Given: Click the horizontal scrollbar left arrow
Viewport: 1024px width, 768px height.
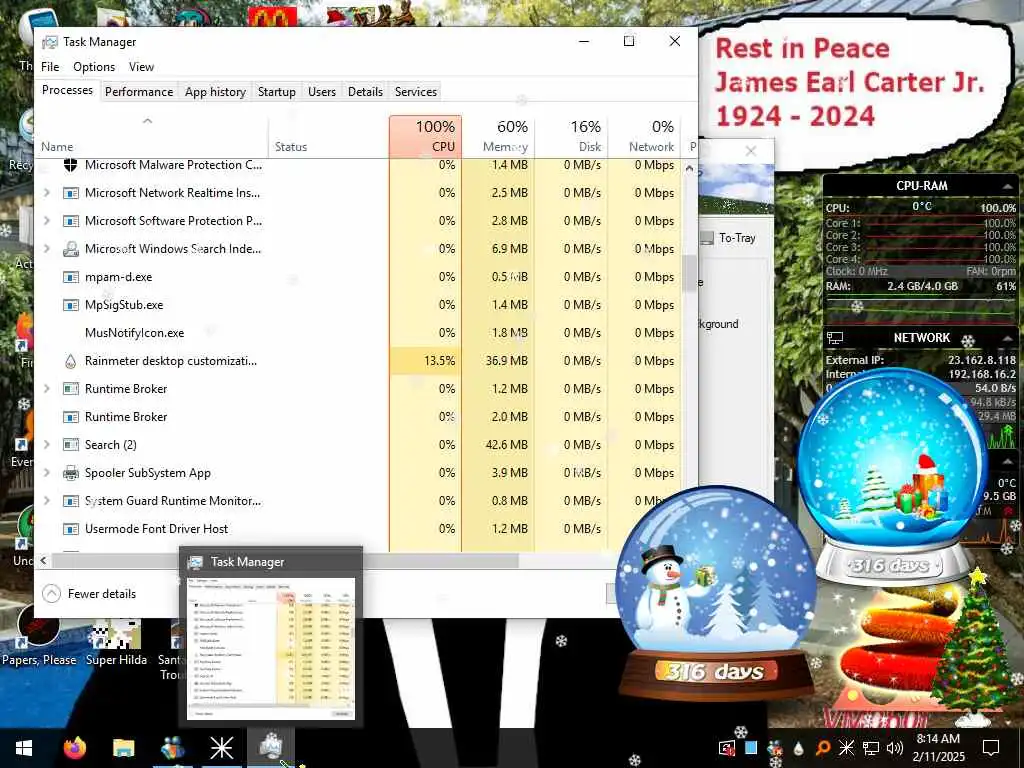Looking at the screenshot, I should point(43,560).
